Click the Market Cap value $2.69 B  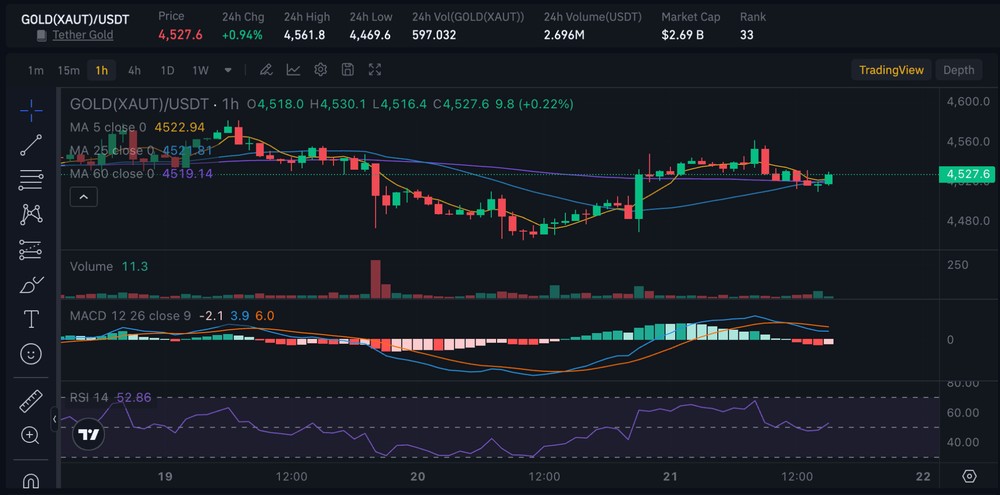[x=682, y=35]
